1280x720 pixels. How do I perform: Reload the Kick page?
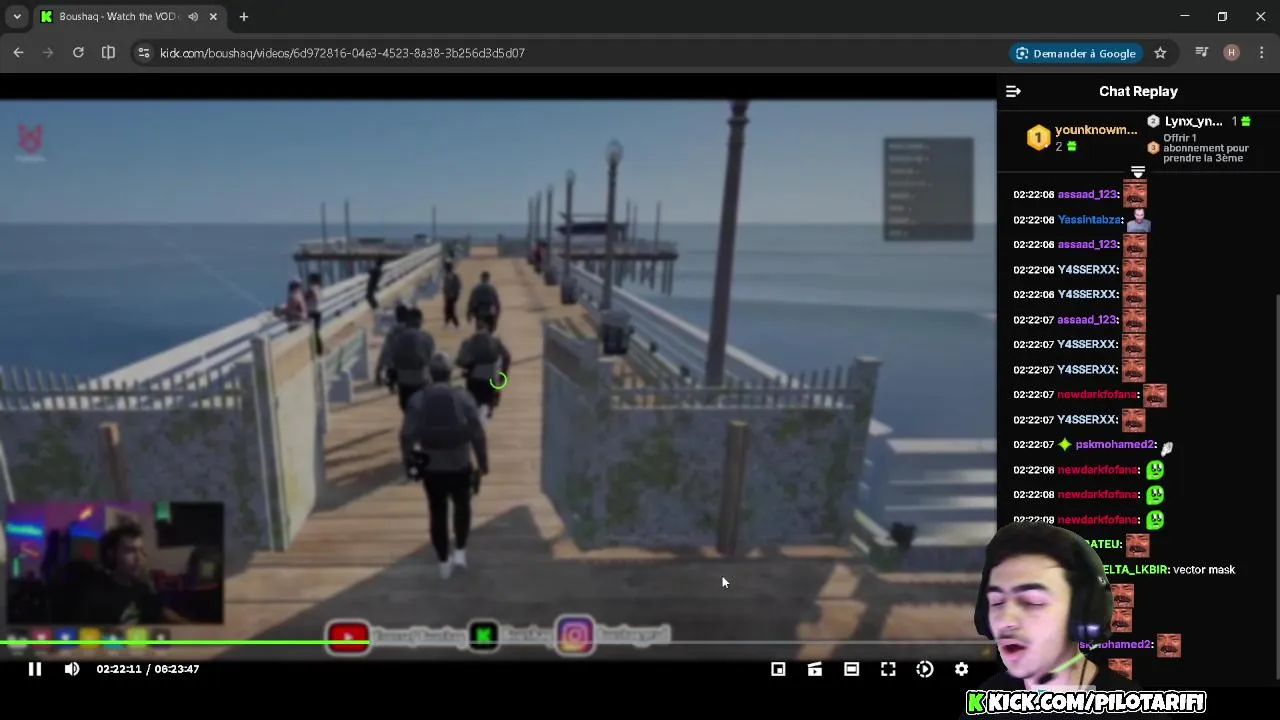click(78, 53)
